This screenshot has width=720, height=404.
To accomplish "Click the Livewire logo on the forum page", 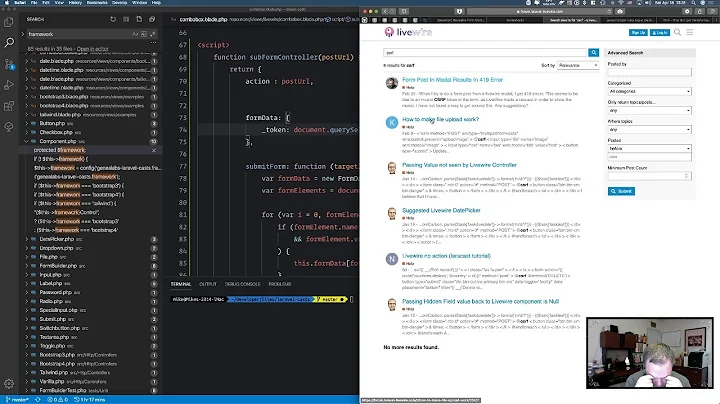I will [408, 32].
